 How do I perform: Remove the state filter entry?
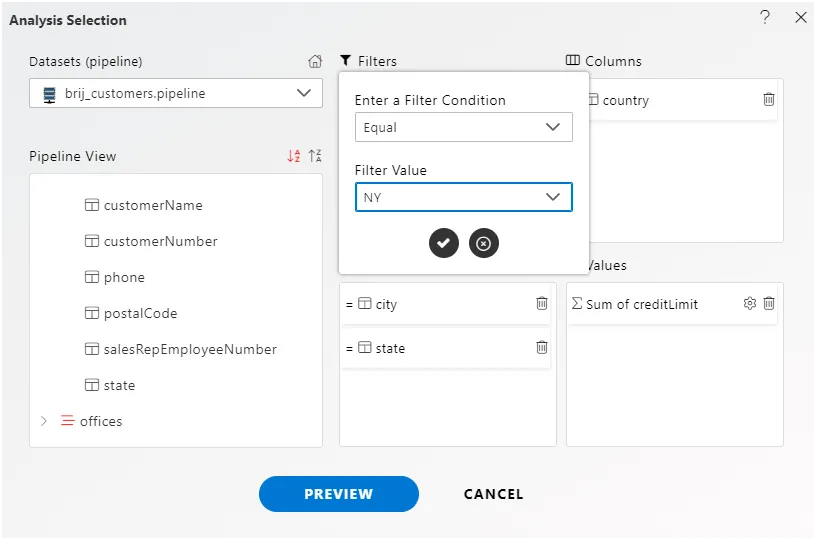click(x=542, y=348)
